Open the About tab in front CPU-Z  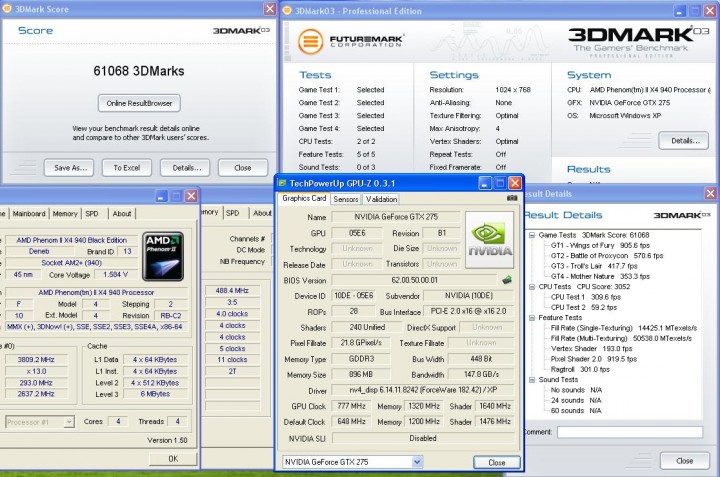tap(122, 213)
